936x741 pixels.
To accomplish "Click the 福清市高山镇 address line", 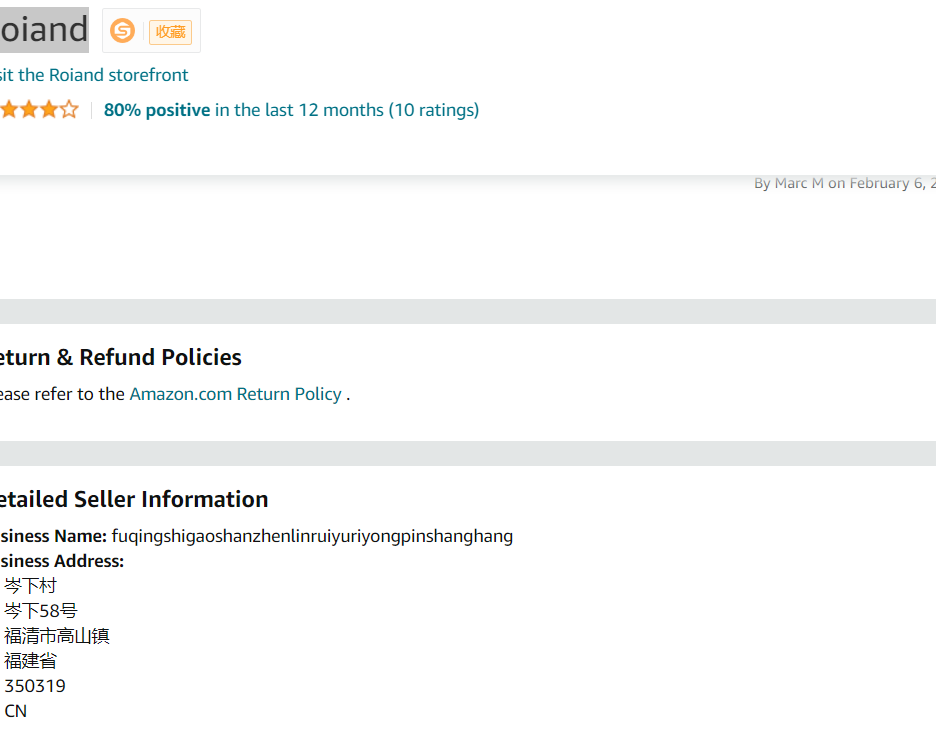I will (x=57, y=636).
